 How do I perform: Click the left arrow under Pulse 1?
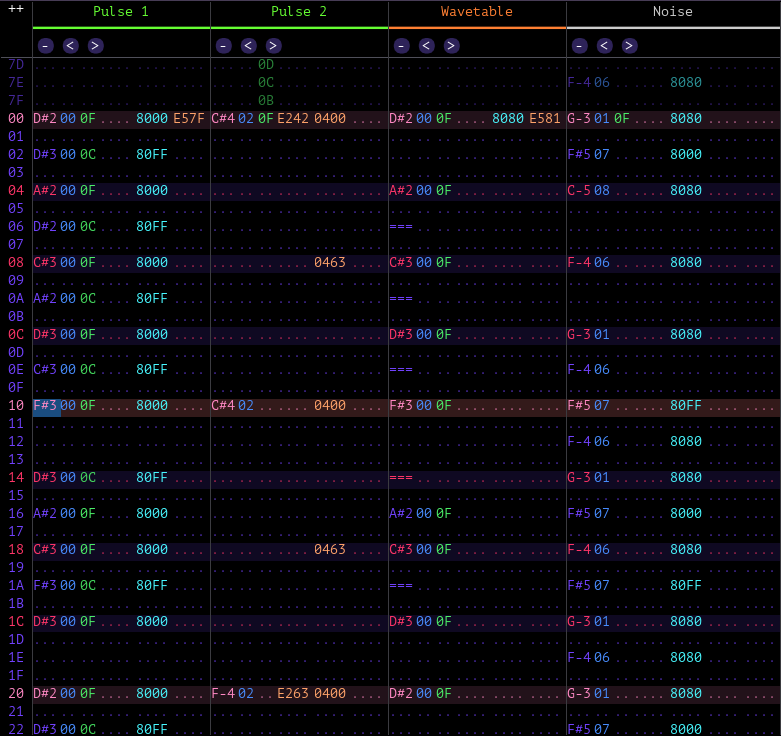(x=70, y=45)
